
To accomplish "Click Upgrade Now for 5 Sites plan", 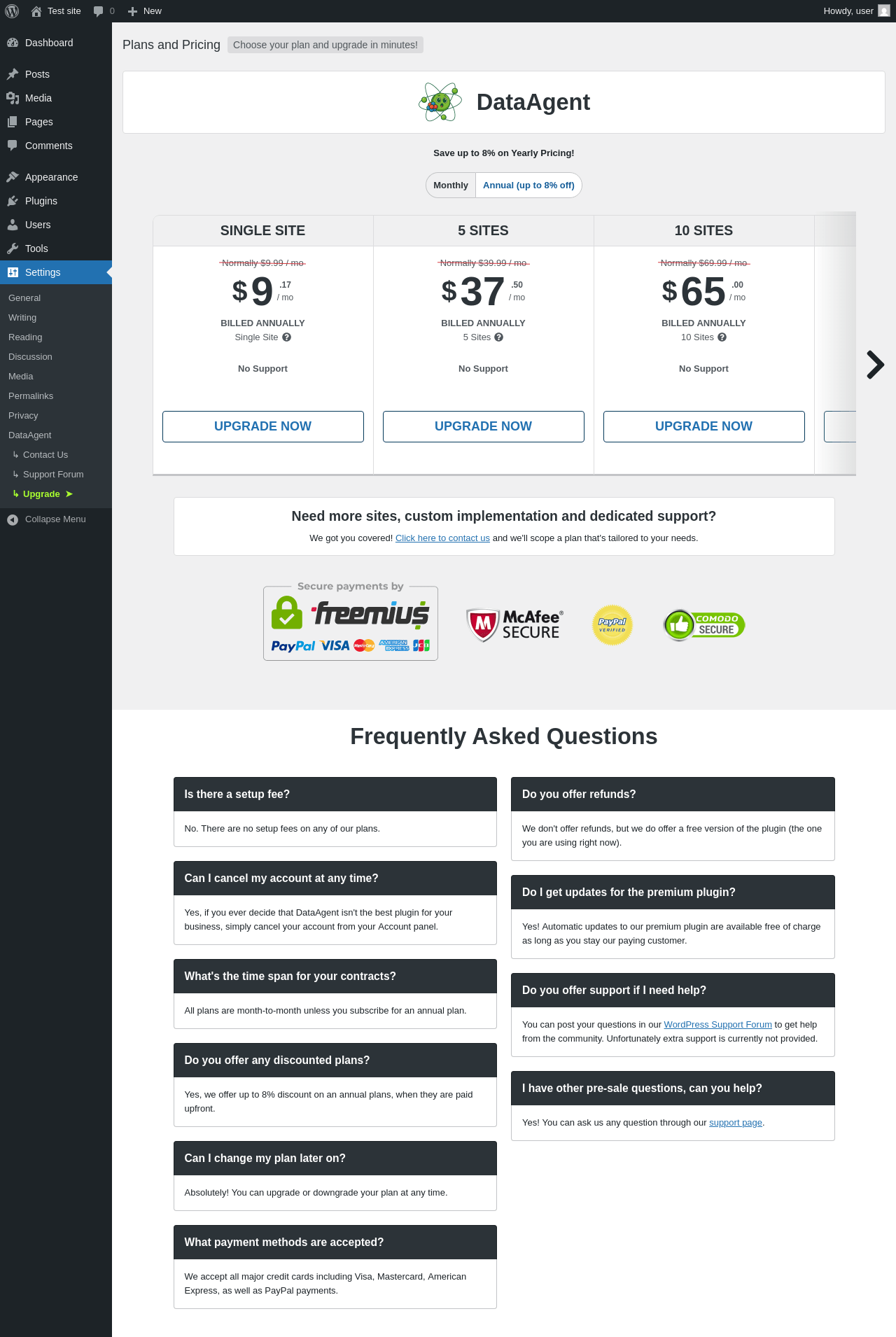I will (484, 426).
